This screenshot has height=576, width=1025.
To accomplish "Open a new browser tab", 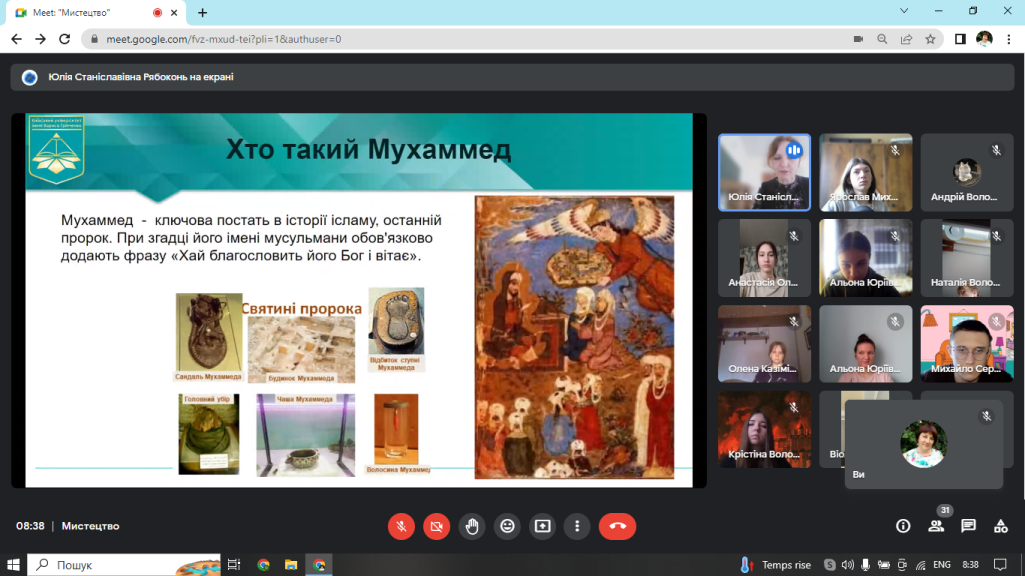I will click(202, 13).
